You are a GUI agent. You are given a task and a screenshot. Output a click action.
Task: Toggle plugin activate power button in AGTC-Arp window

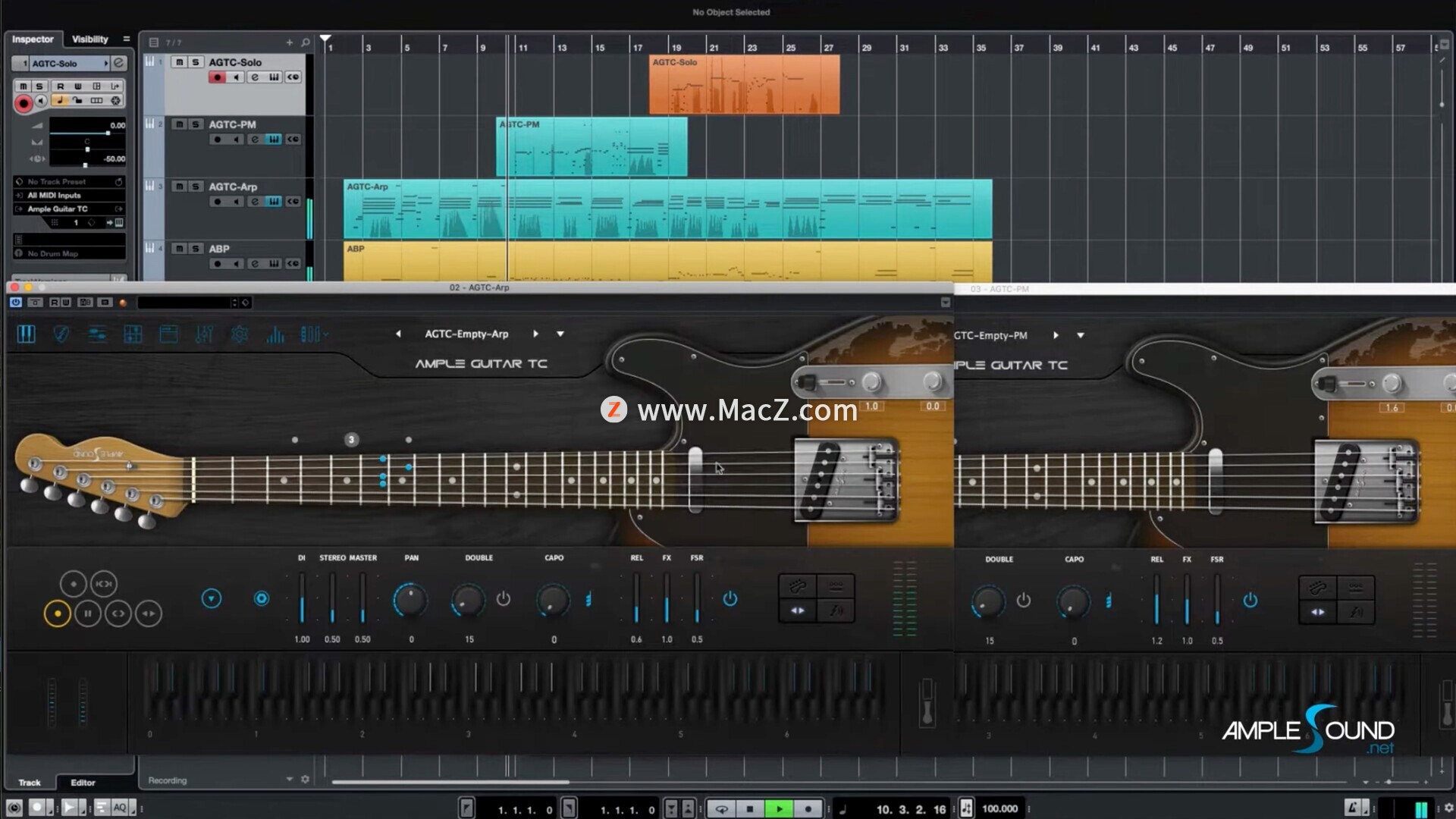pos(15,303)
